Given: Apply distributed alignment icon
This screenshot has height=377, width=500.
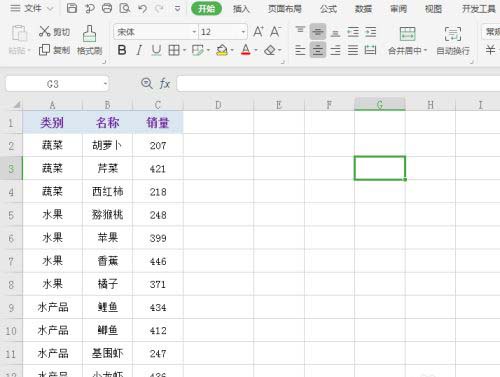Looking at the screenshot, I should click(x=370, y=50).
